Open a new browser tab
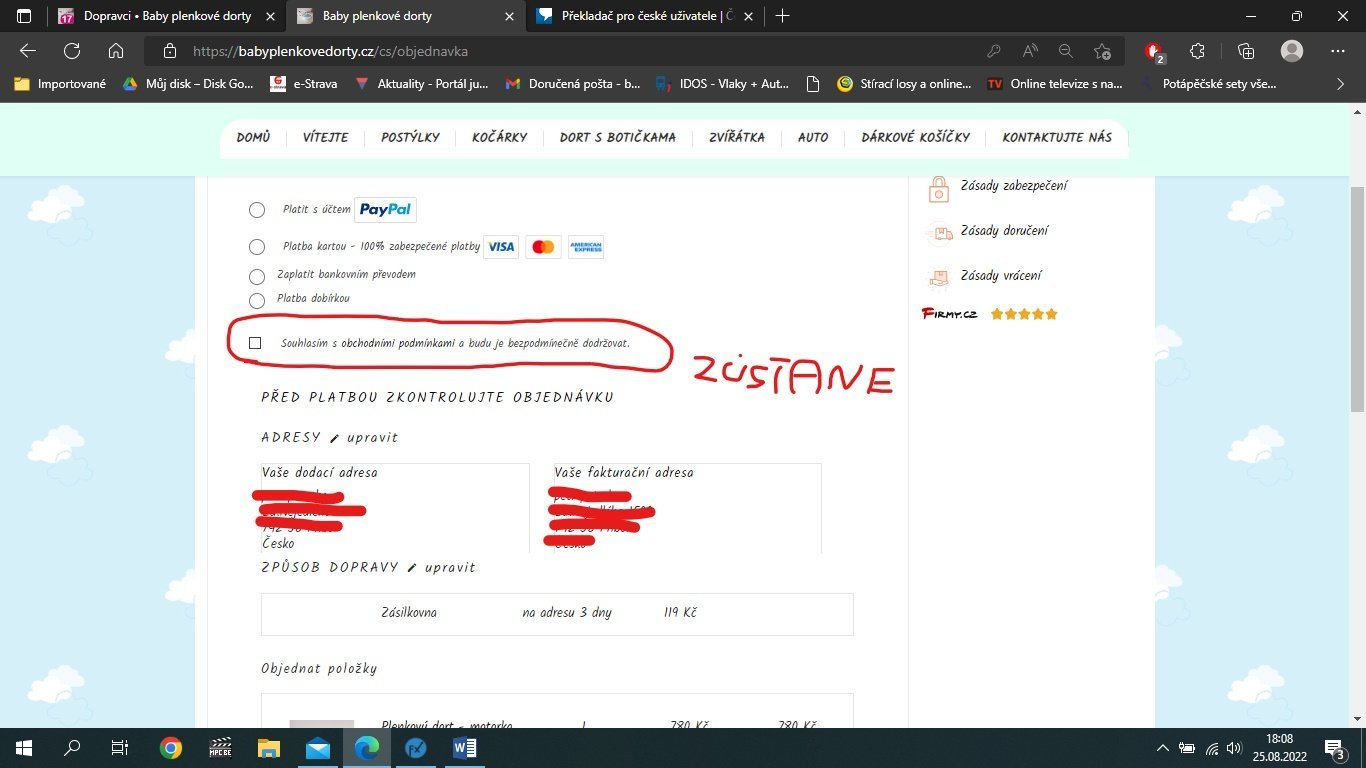The image size is (1366, 768). (x=782, y=16)
